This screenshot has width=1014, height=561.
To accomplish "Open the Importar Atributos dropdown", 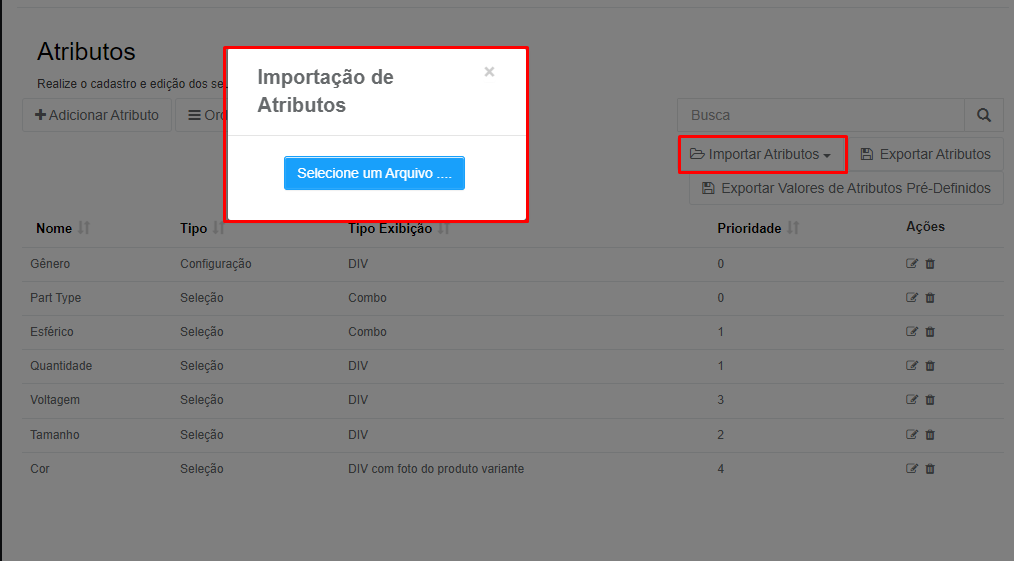I will click(762, 154).
